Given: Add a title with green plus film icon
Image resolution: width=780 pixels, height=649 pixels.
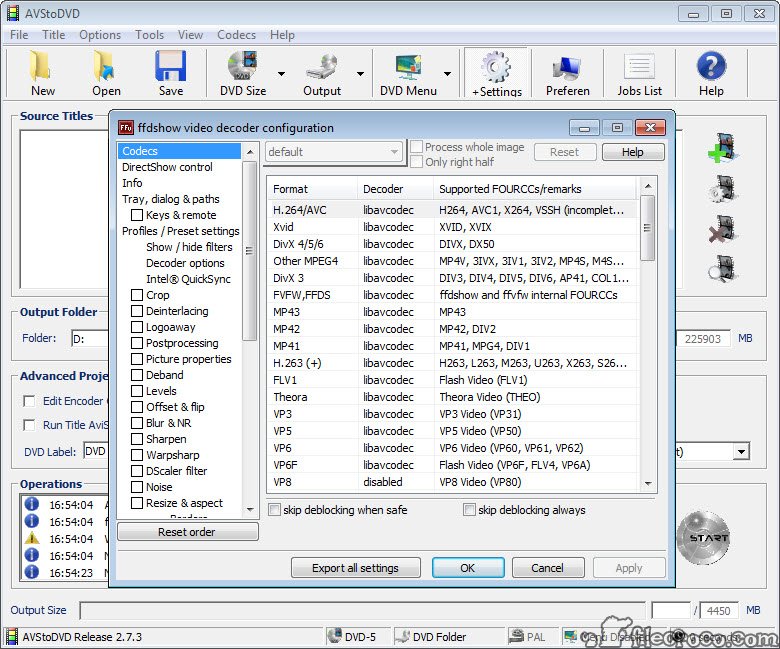Looking at the screenshot, I should coord(724,148).
